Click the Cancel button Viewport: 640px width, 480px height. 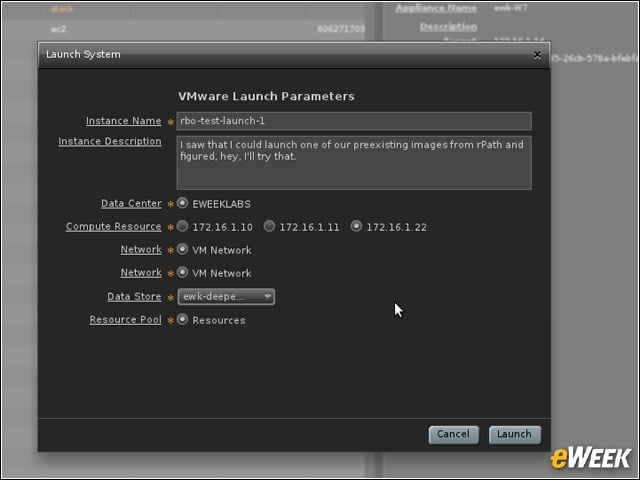point(453,434)
